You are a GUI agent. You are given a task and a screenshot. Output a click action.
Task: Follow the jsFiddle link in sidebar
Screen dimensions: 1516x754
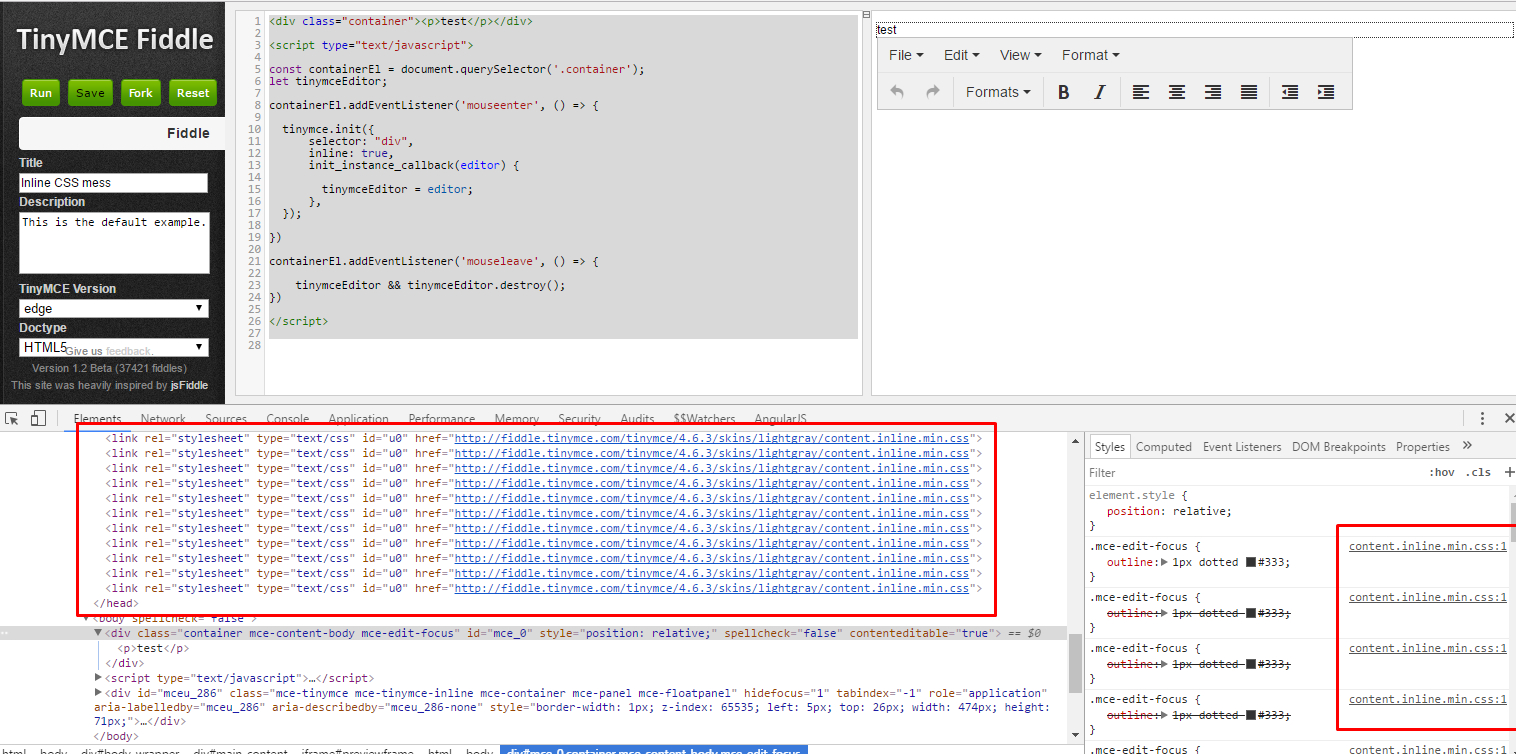click(x=190, y=385)
